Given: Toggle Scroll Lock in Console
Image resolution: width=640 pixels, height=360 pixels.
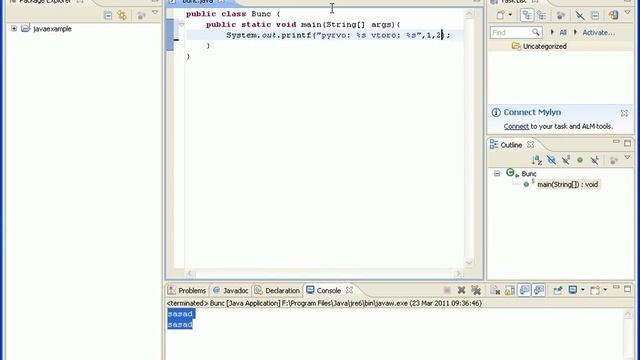Looking at the screenshot, I should pyautogui.click(x=510, y=290).
